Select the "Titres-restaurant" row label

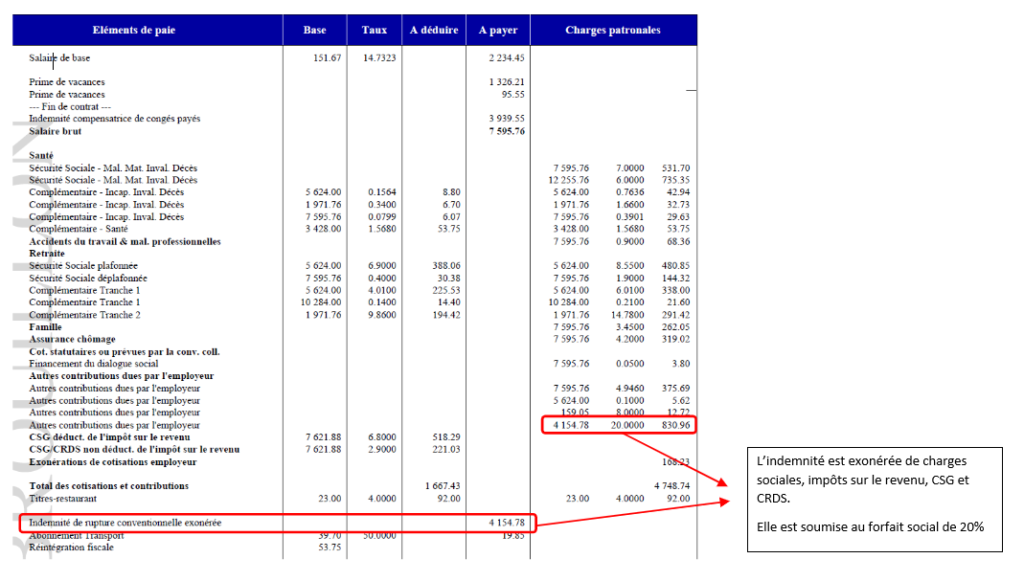(x=63, y=499)
